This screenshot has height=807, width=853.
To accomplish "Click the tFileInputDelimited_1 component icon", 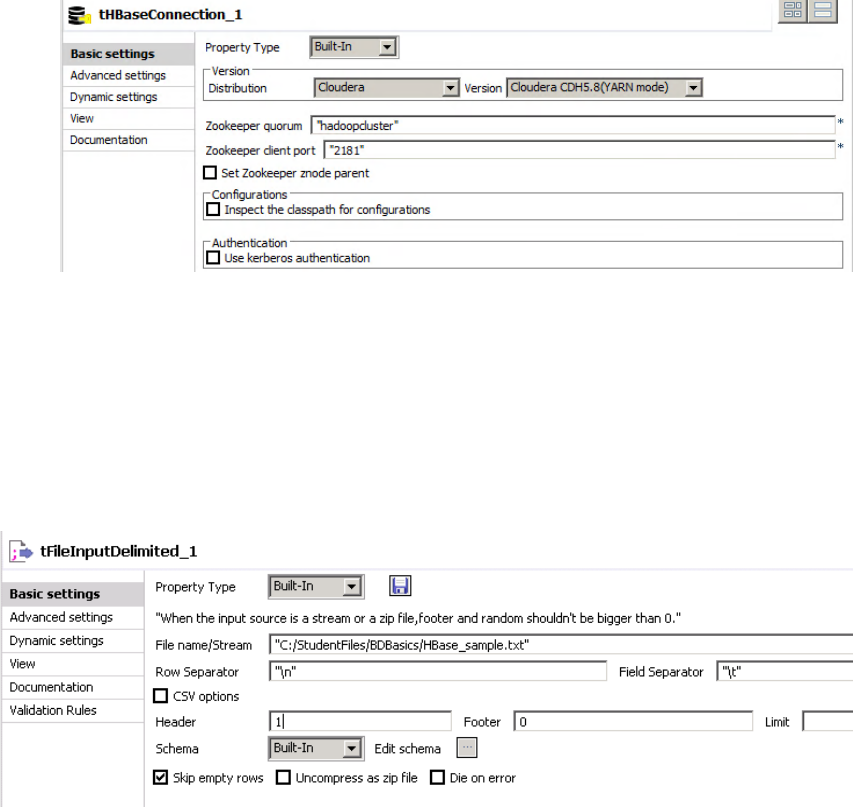I will (x=21, y=551).
